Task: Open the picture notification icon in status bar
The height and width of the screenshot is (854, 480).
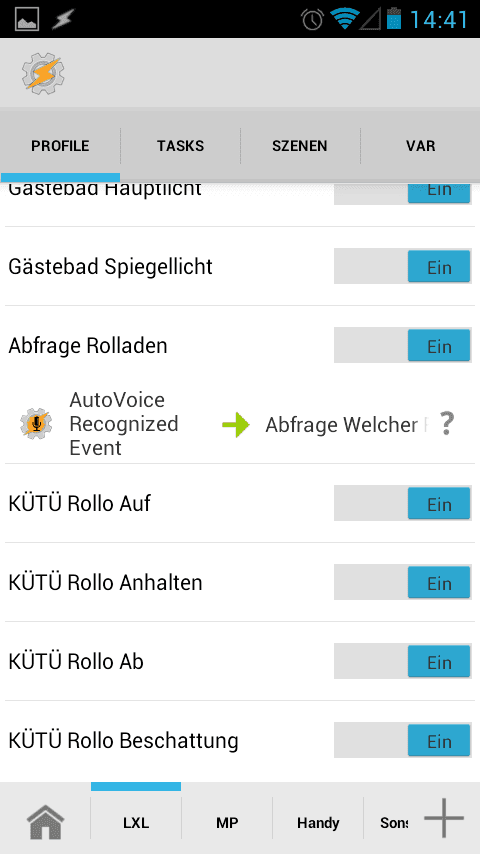Action: pos(27,20)
